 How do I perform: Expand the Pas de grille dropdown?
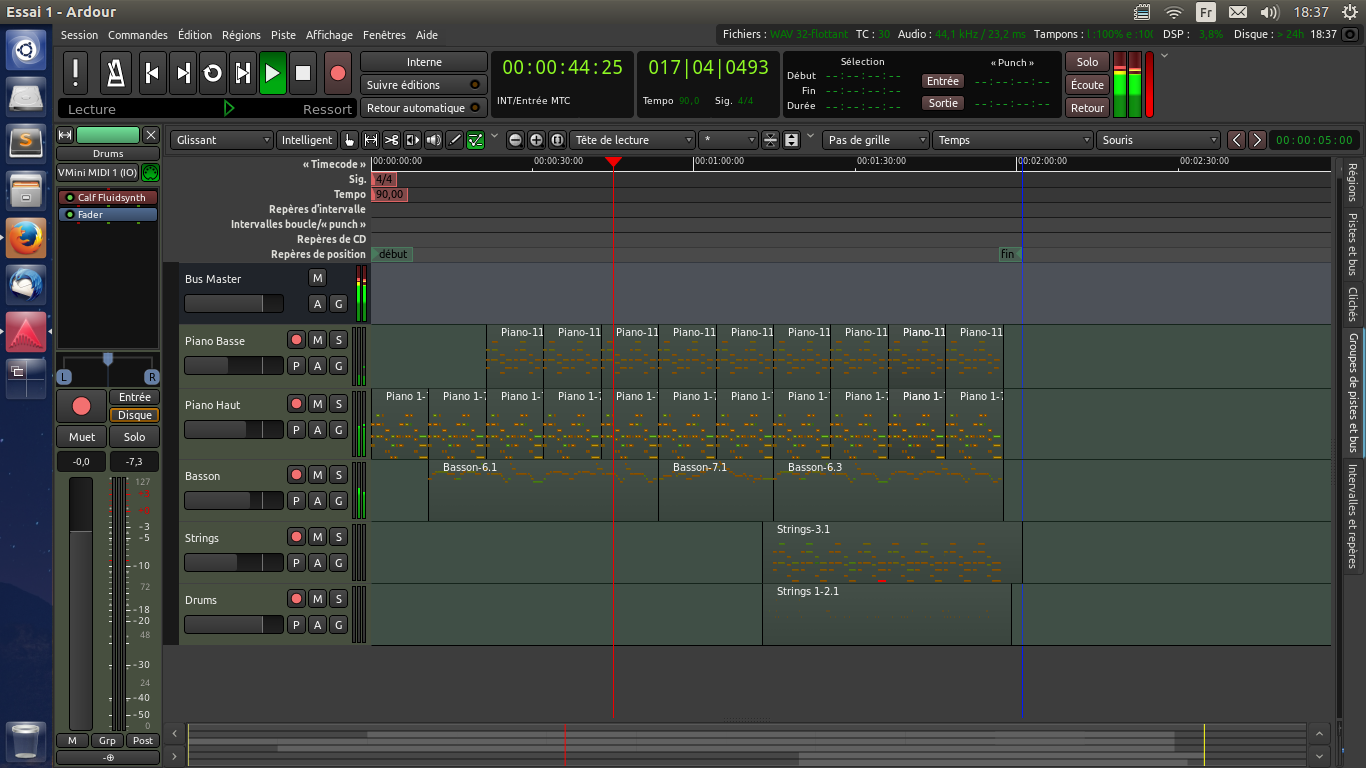tap(876, 140)
